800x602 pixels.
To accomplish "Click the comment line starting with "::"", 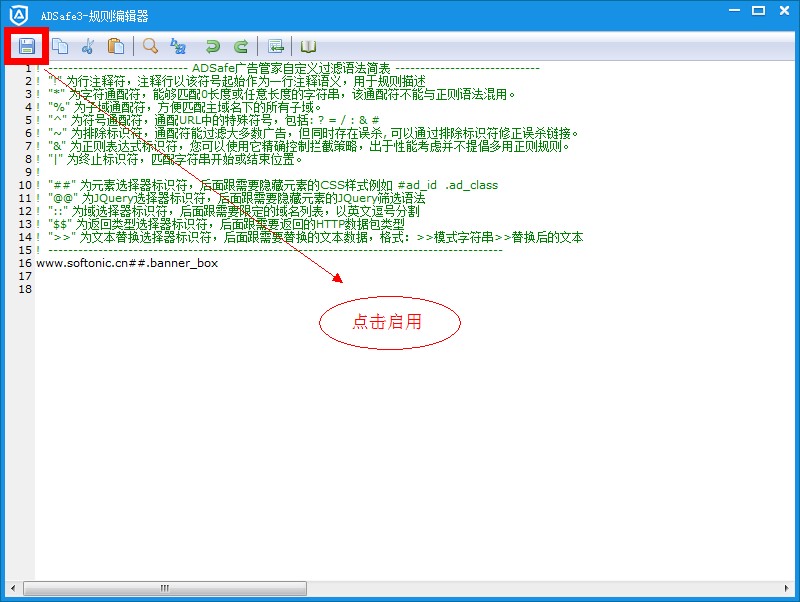I will coord(228,211).
